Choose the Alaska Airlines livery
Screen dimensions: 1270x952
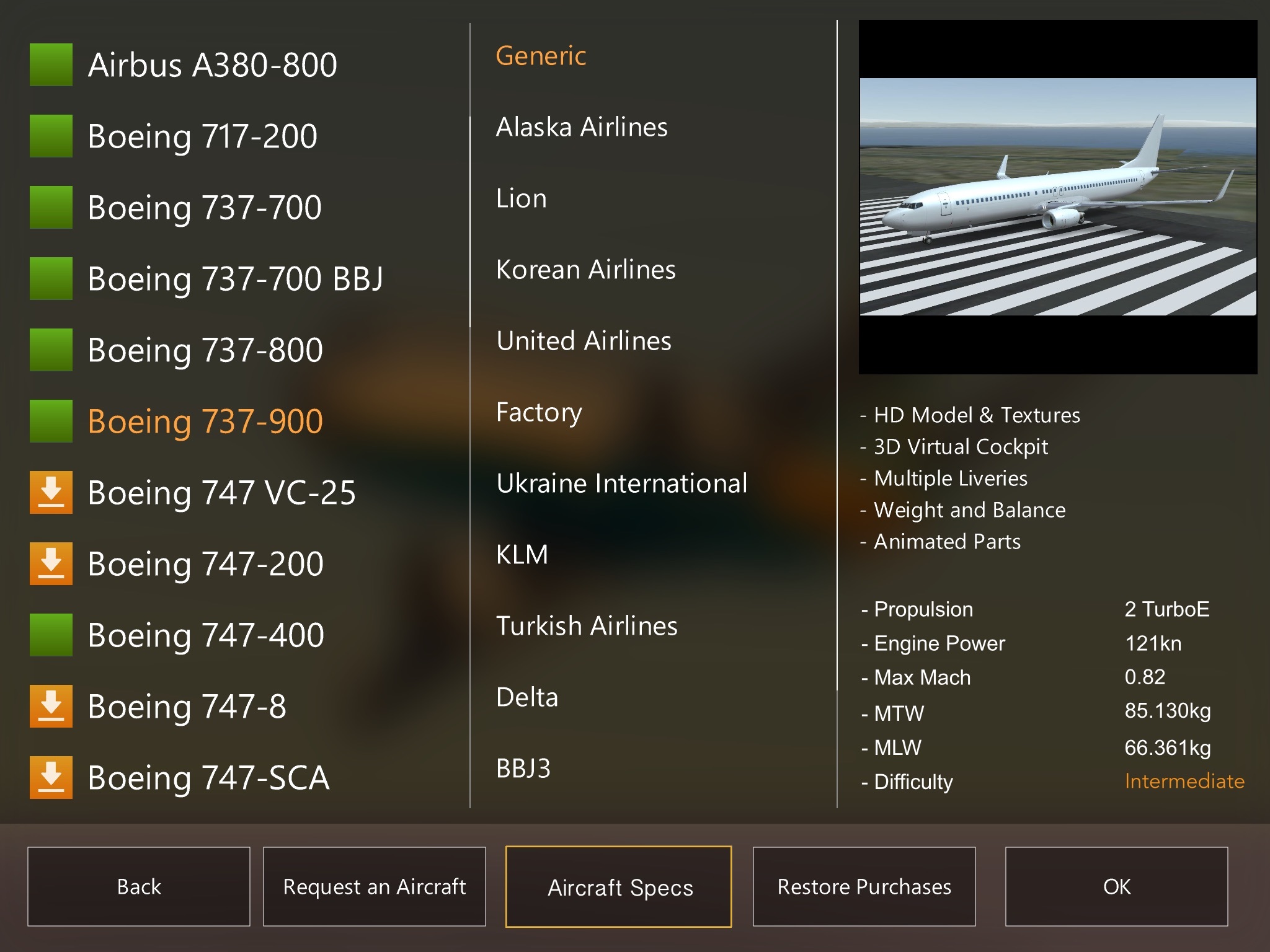click(x=582, y=127)
